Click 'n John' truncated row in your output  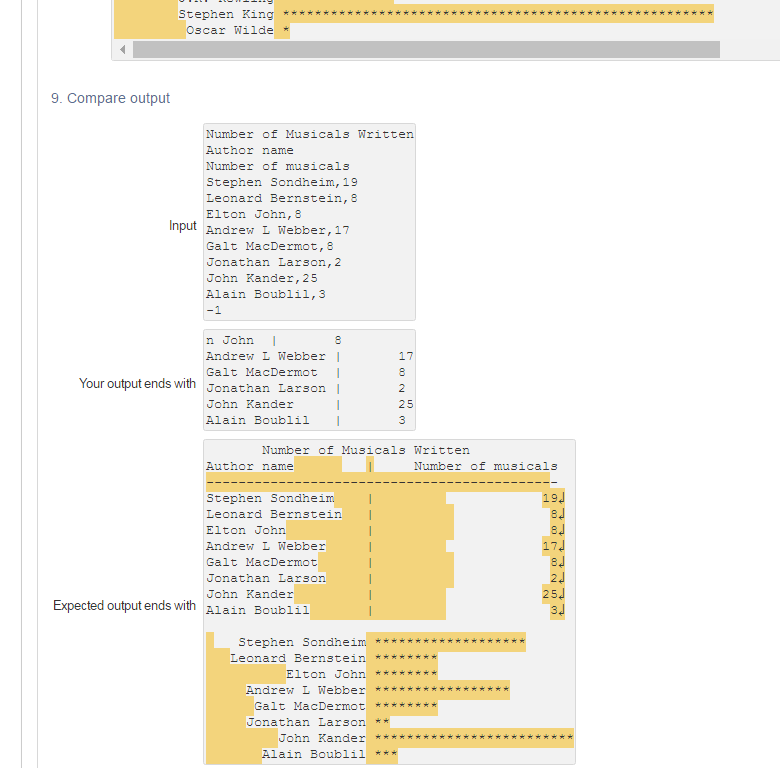[x=274, y=341]
